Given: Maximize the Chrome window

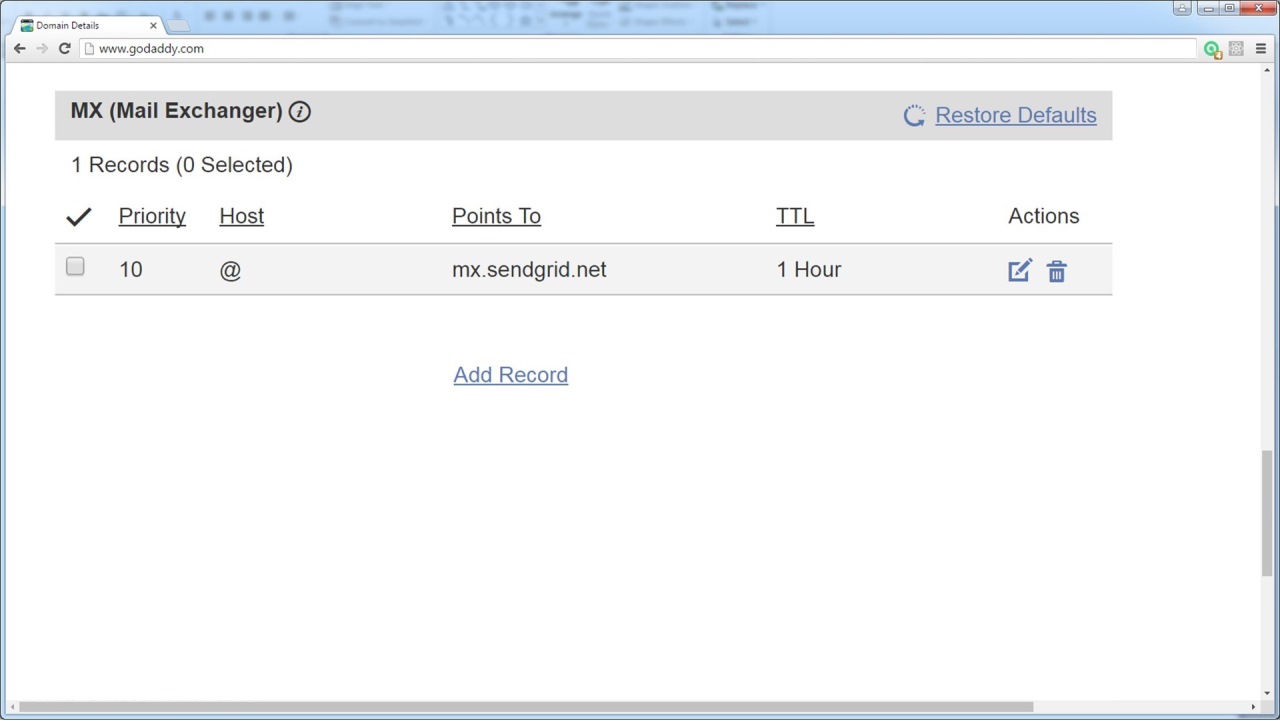Looking at the screenshot, I should pos(1230,8).
